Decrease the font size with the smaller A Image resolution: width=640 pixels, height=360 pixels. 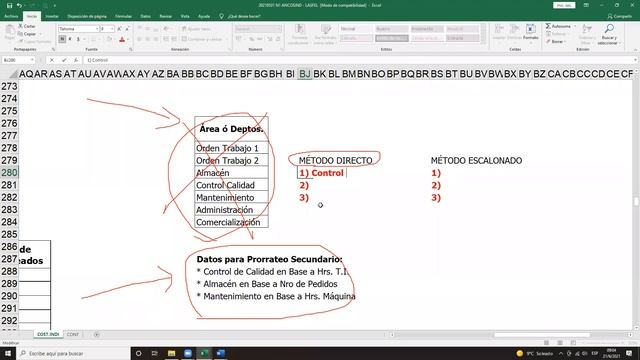[127, 29]
